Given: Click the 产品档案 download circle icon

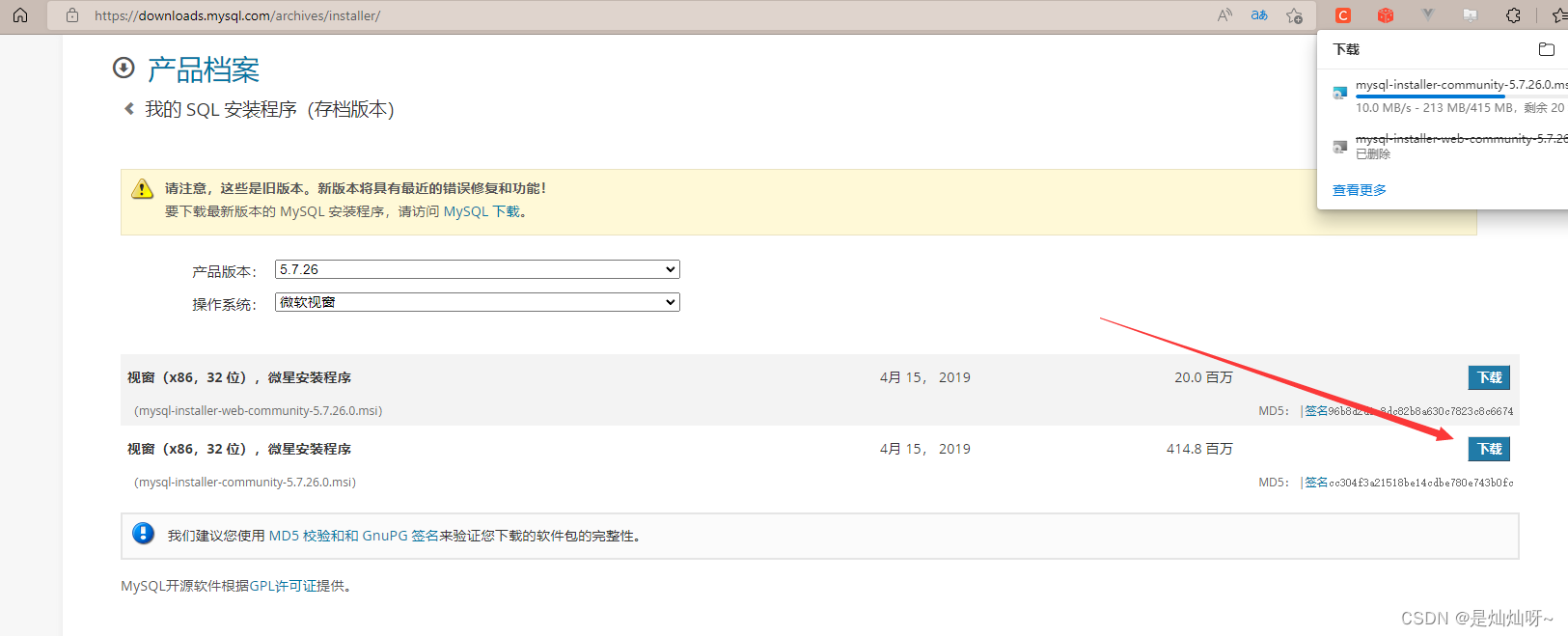Looking at the screenshot, I should [124, 68].
